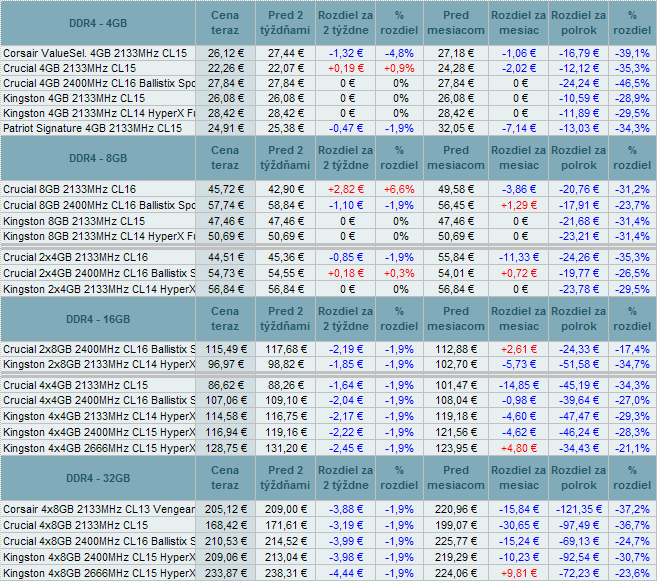
Task: Click '-17,4%' half-year percentage cell
Action: click(632, 349)
